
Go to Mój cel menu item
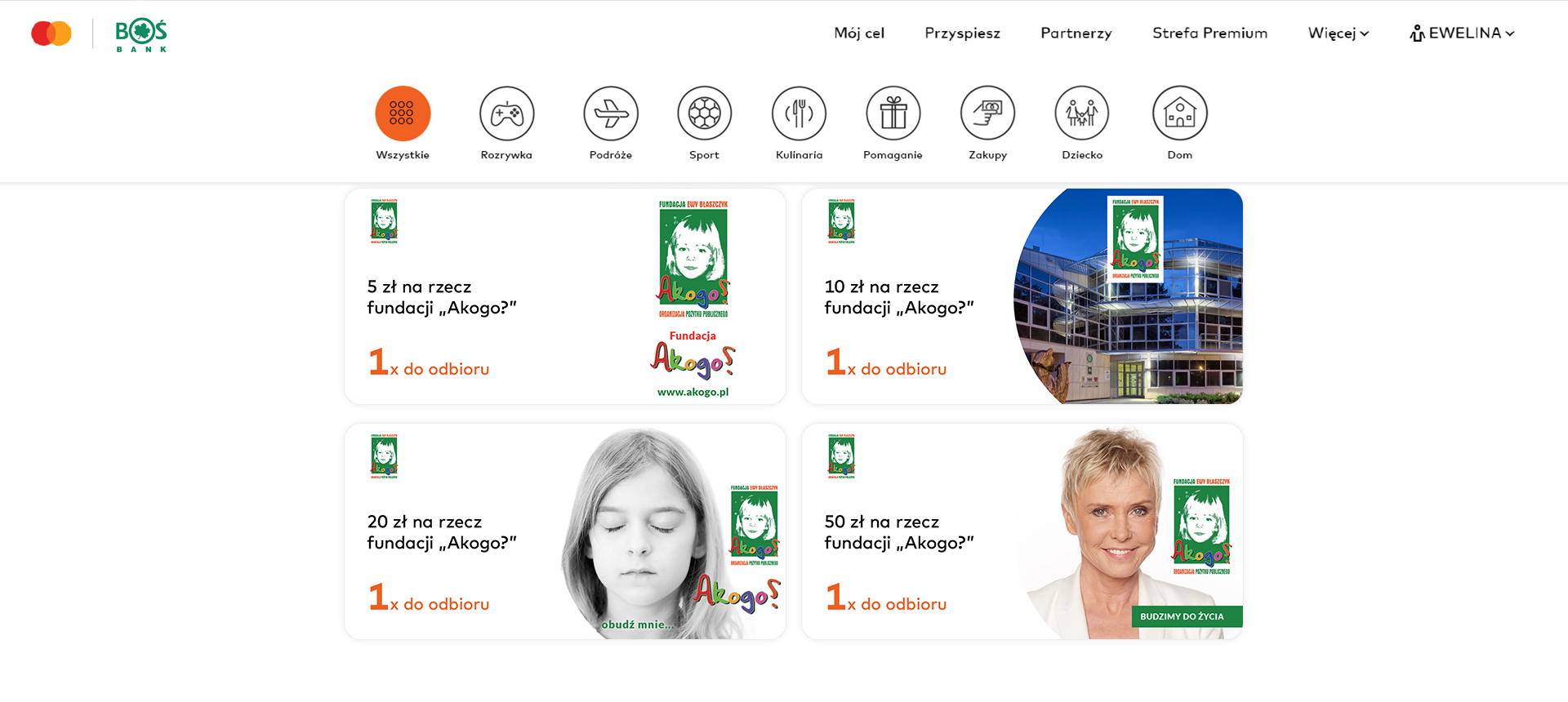(859, 33)
